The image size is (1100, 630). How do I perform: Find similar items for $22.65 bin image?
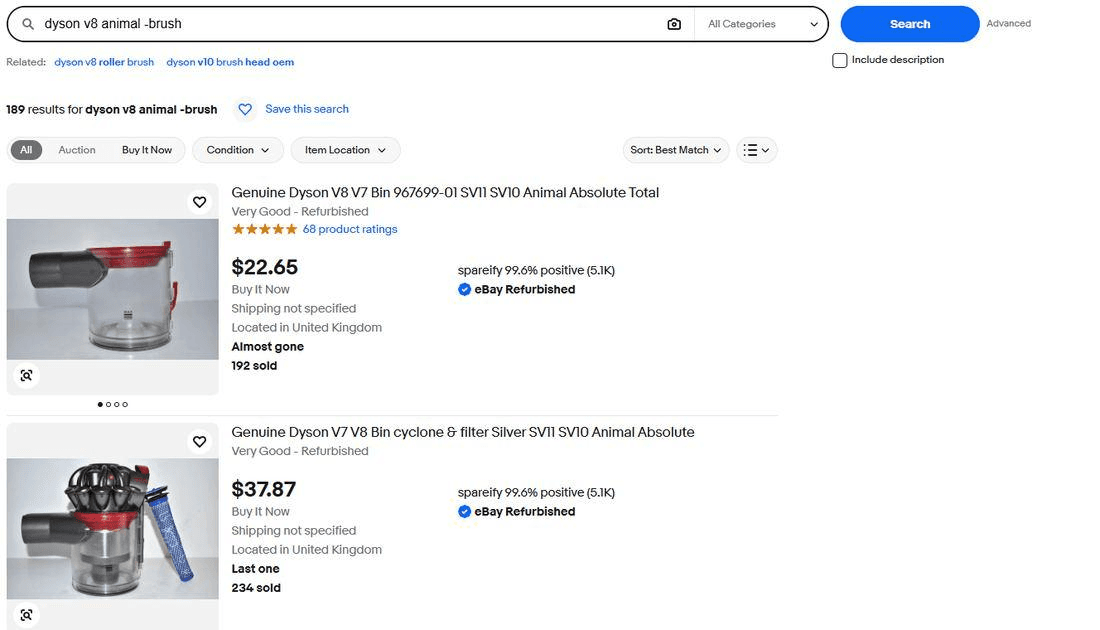[x=26, y=375]
